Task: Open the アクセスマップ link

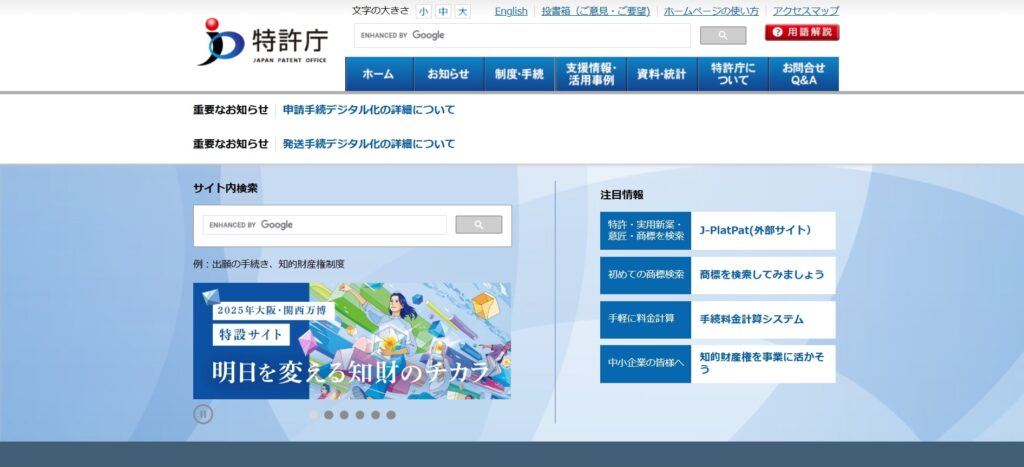Action: [x=806, y=11]
